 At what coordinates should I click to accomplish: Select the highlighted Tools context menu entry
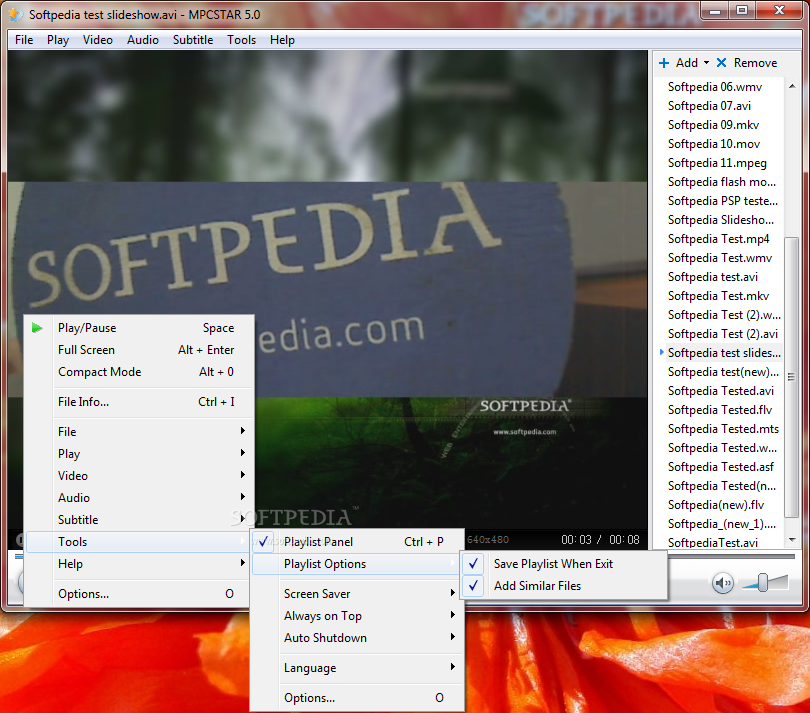tap(140, 542)
